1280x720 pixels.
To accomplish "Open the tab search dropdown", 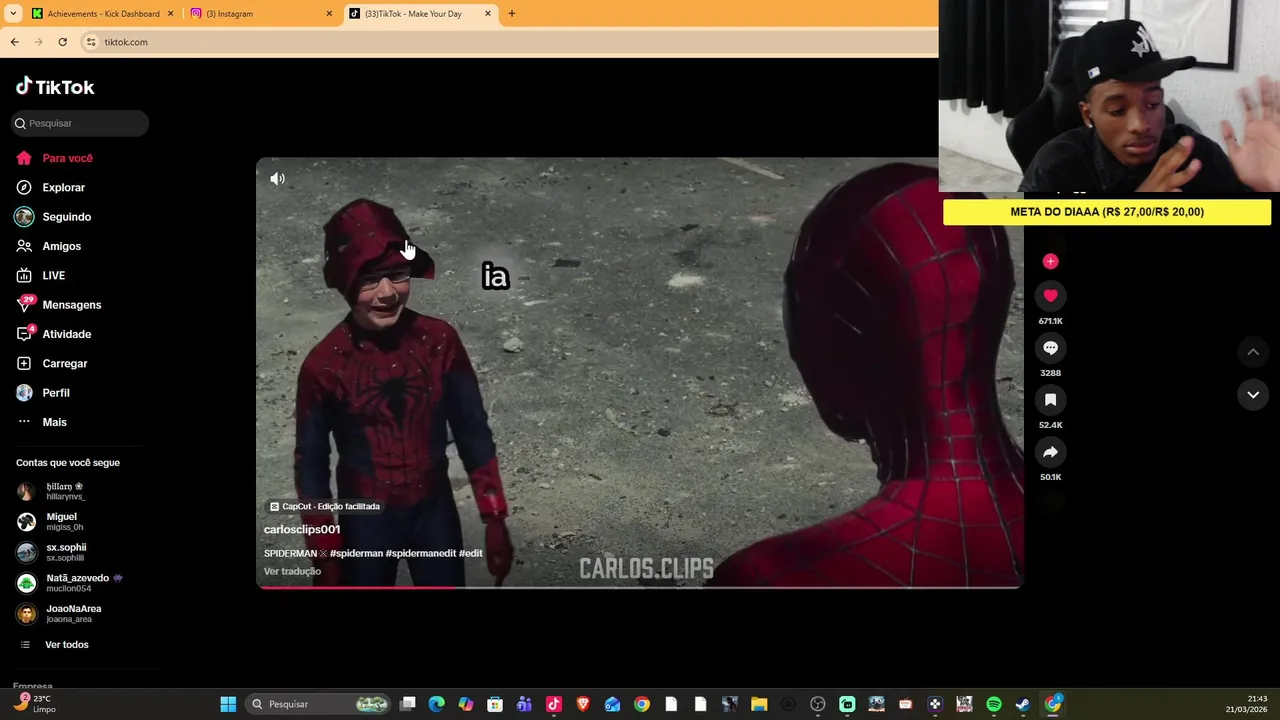I will [13, 14].
